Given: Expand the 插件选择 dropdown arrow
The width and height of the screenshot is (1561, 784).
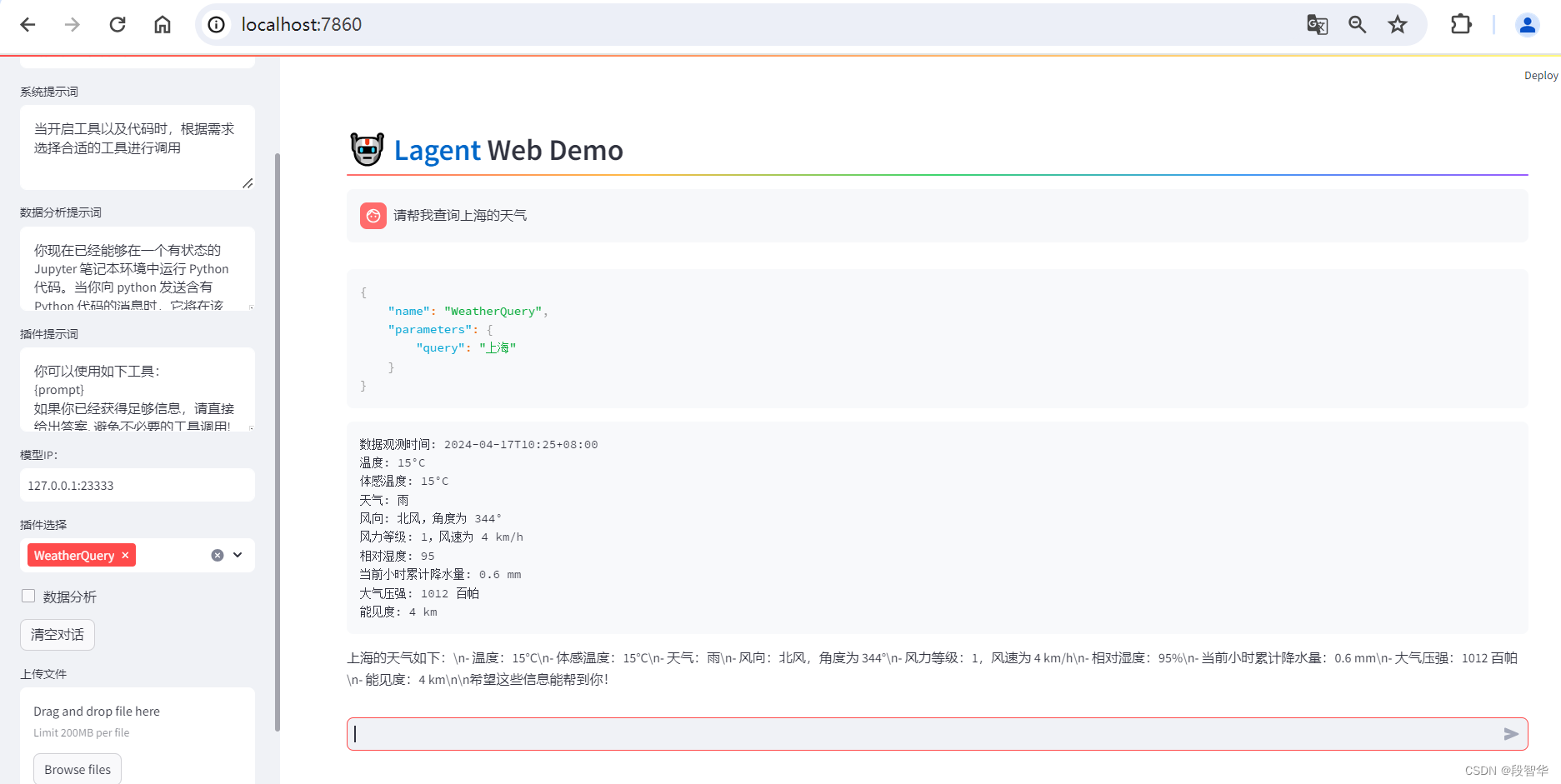Looking at the screenshot, I should click(238, 555).
